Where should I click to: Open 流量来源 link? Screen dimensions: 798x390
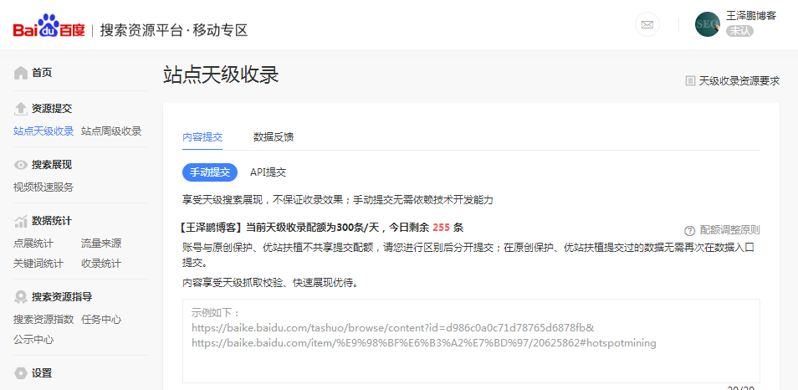pos(101,243)
